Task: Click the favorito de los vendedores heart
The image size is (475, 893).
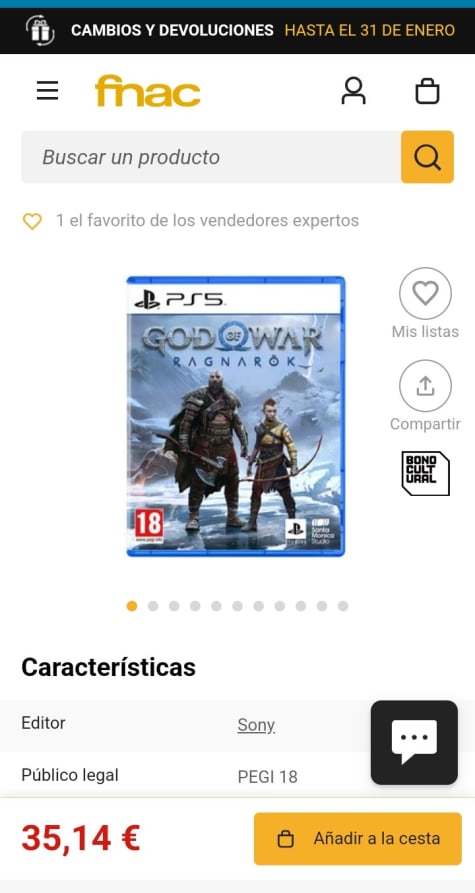Action: coord(32,221)
